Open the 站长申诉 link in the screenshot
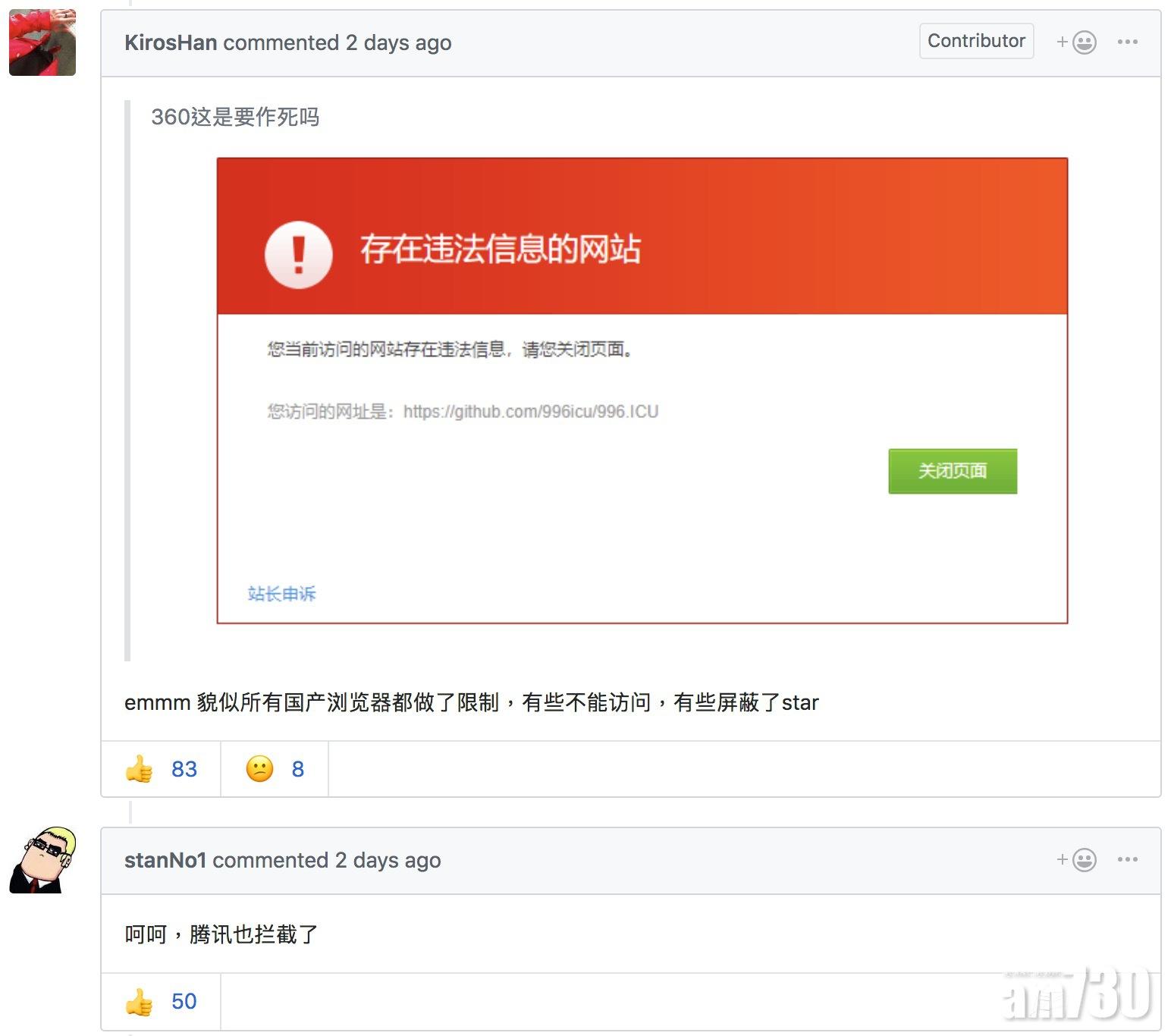 [281, 595]
